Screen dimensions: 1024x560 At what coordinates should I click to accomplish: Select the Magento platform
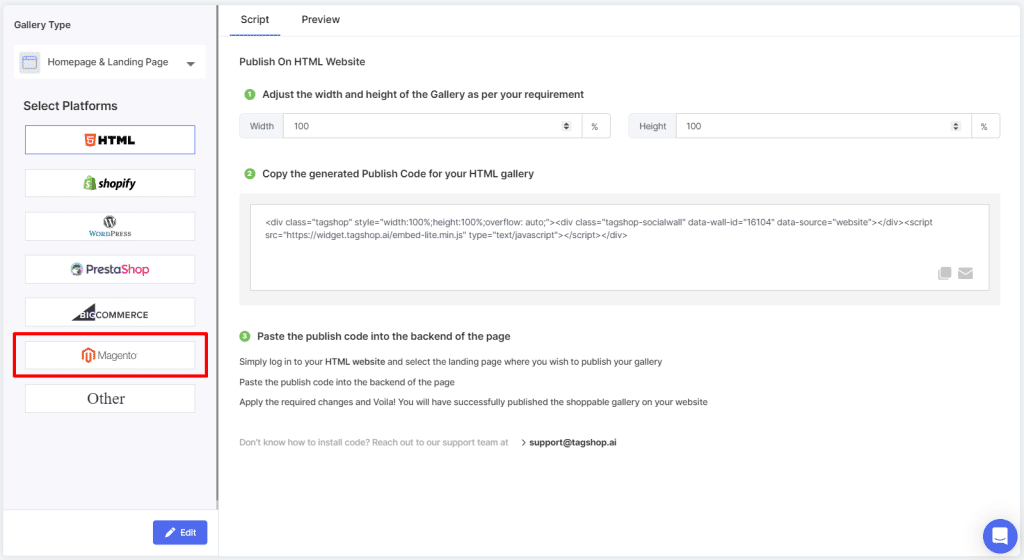110,355
